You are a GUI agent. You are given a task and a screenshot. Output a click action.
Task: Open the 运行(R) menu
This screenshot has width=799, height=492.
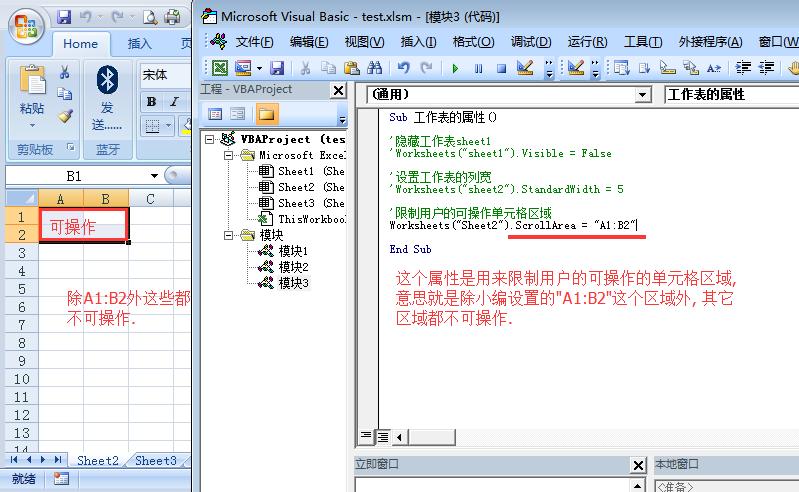pos(587,42)
